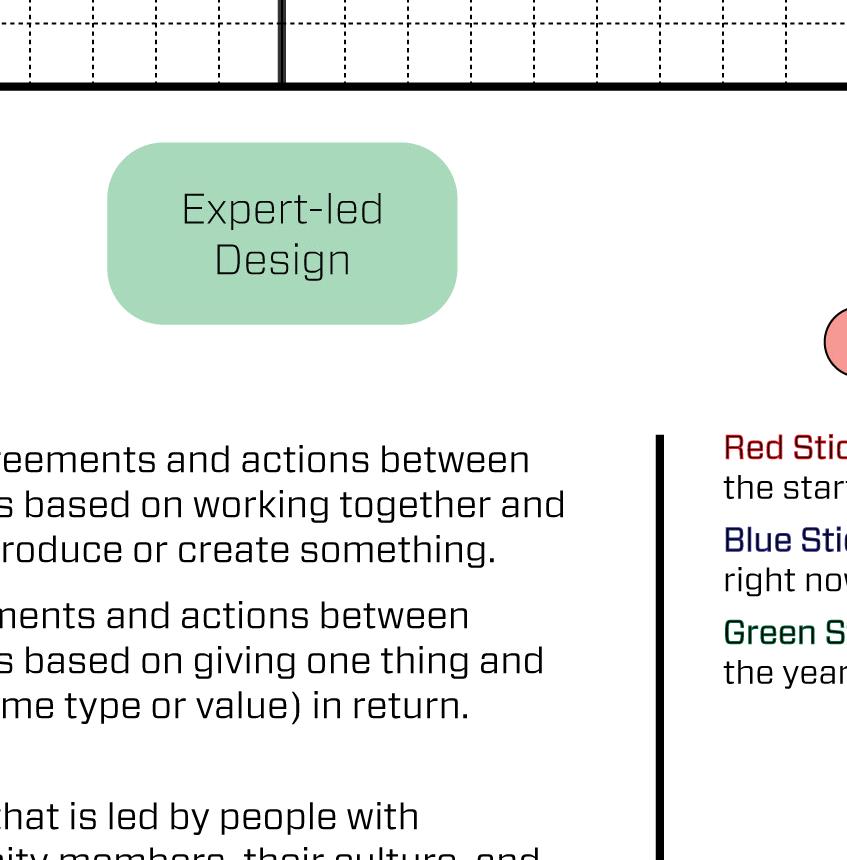The height and width of the screenshot is (860, 847).
Task: Click the dark blue "Blue Stic" heading
Action: (784, 540)
